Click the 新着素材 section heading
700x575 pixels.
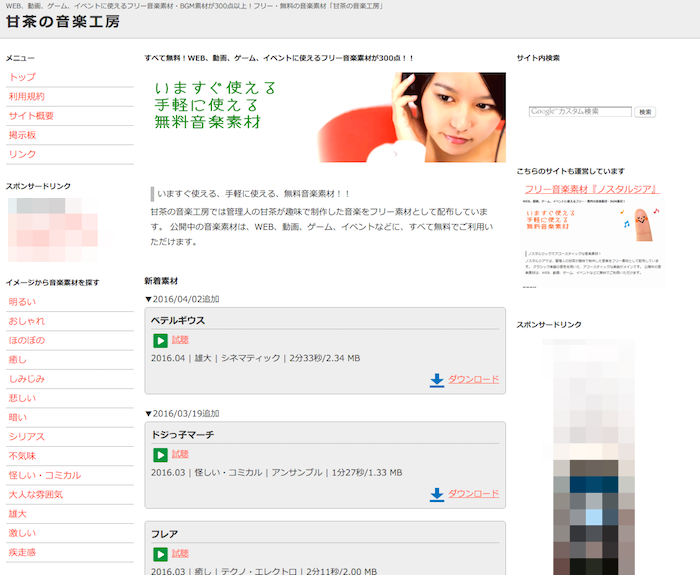[x=161, y=281]
